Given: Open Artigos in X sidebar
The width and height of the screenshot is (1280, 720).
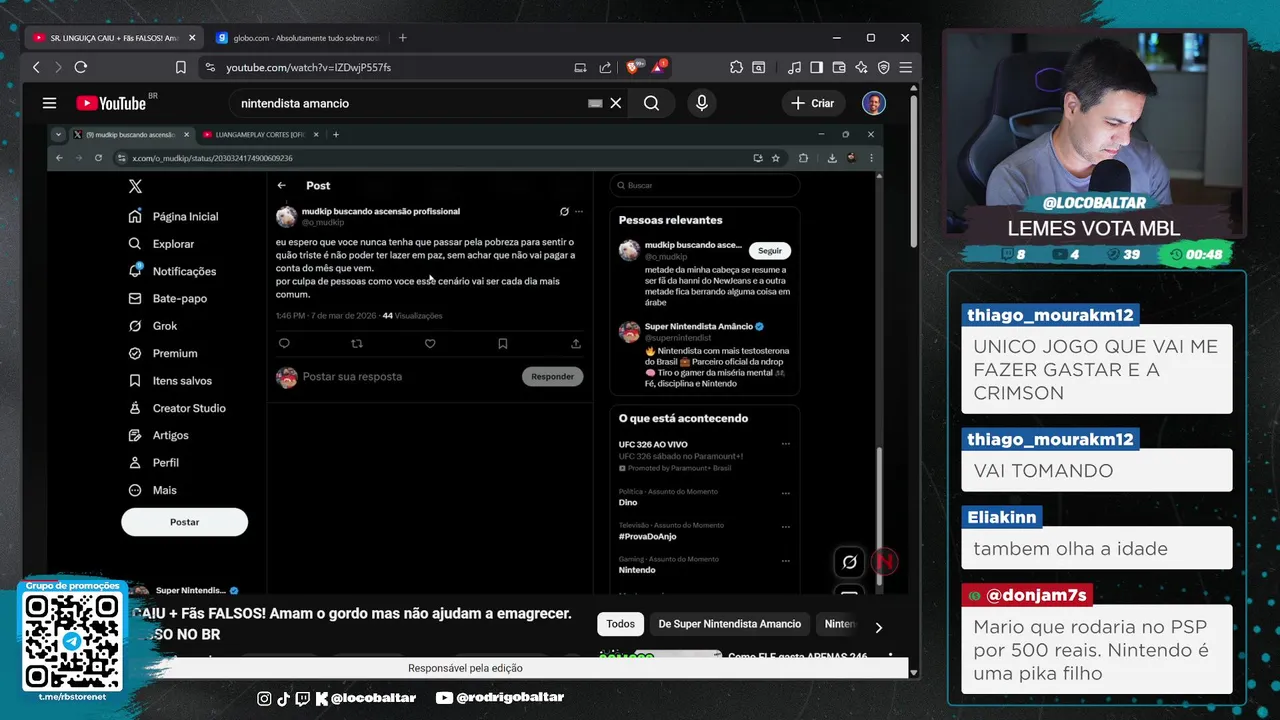Looking at the screenshot, I should pyautogui.click(x=159, y=435).
